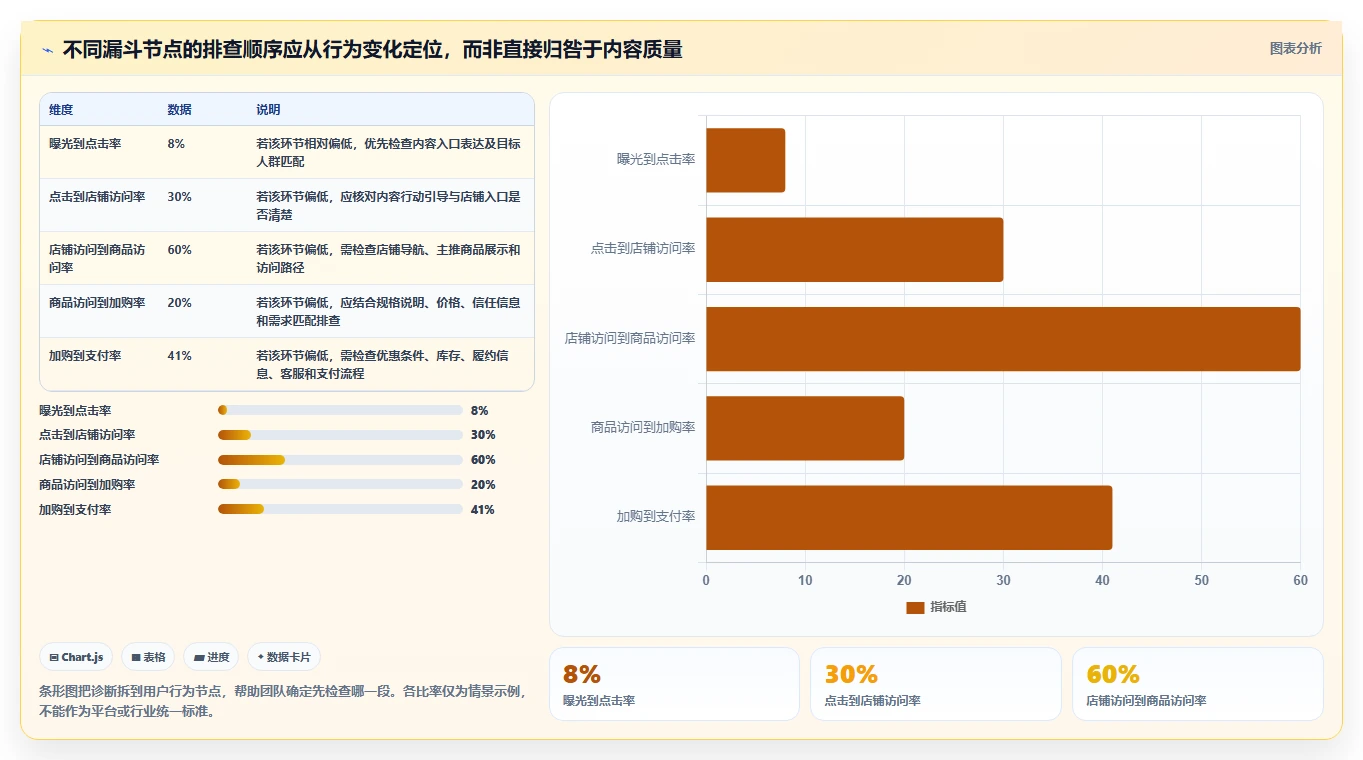Click description starting 若该环节相对偏低
The height and width of the screenshot is (760, 1363).
[x=388, y=153]
